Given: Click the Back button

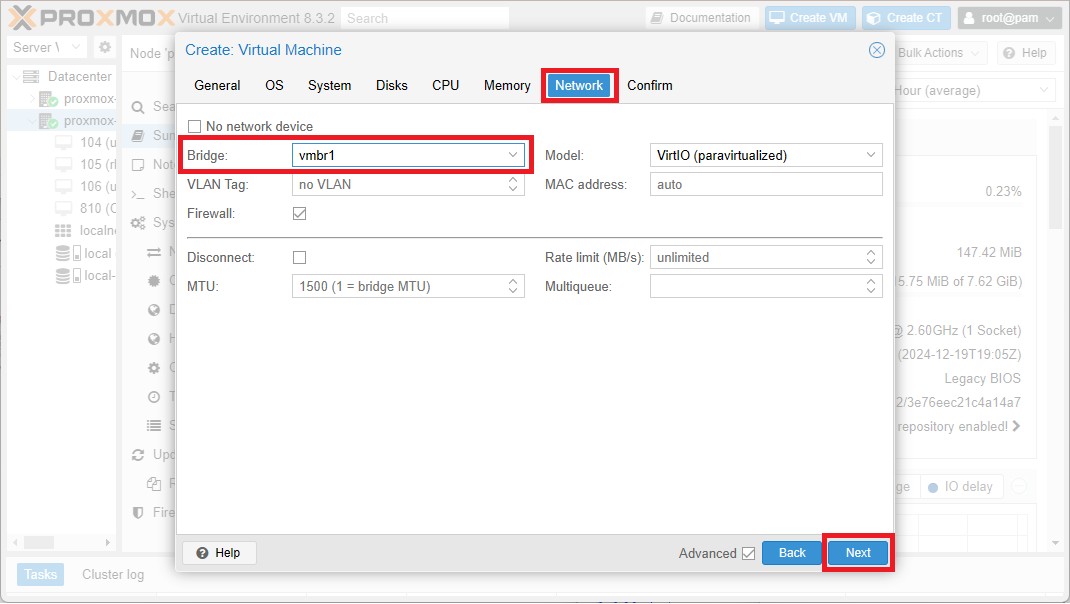Looking at the screenshot, I should (792, 553).
